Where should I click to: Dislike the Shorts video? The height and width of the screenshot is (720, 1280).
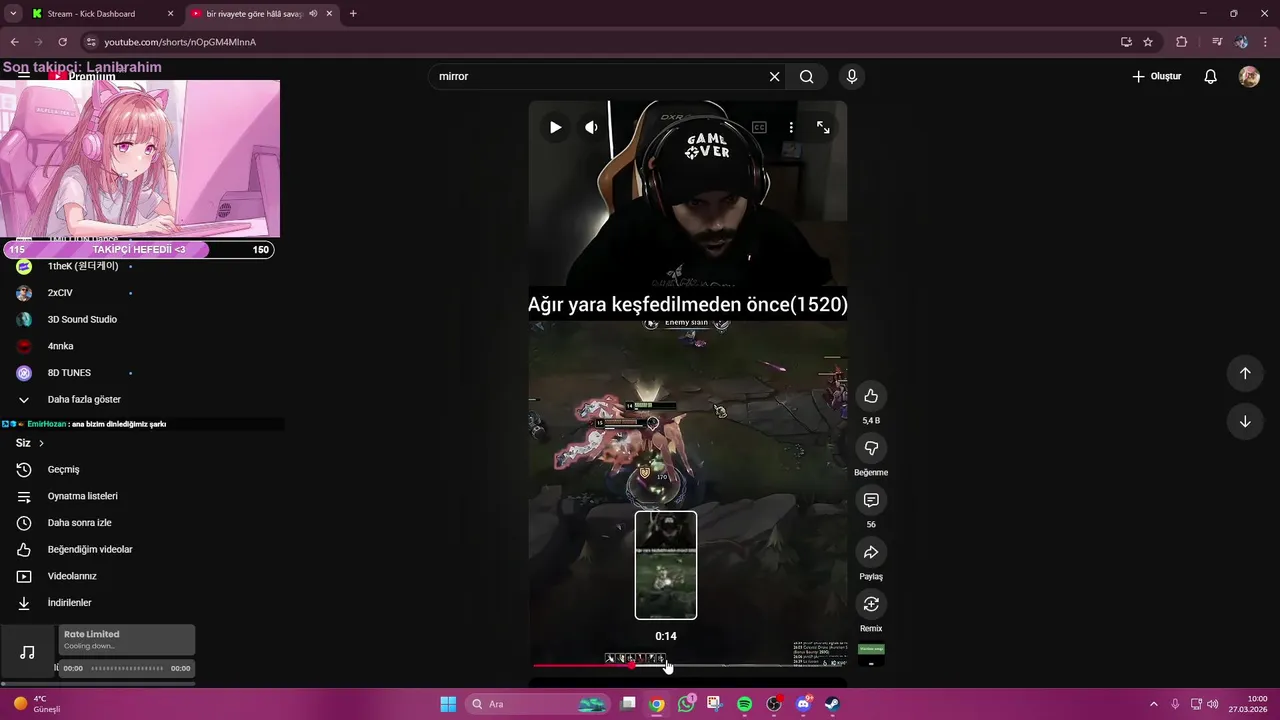(x=871, y=448)
